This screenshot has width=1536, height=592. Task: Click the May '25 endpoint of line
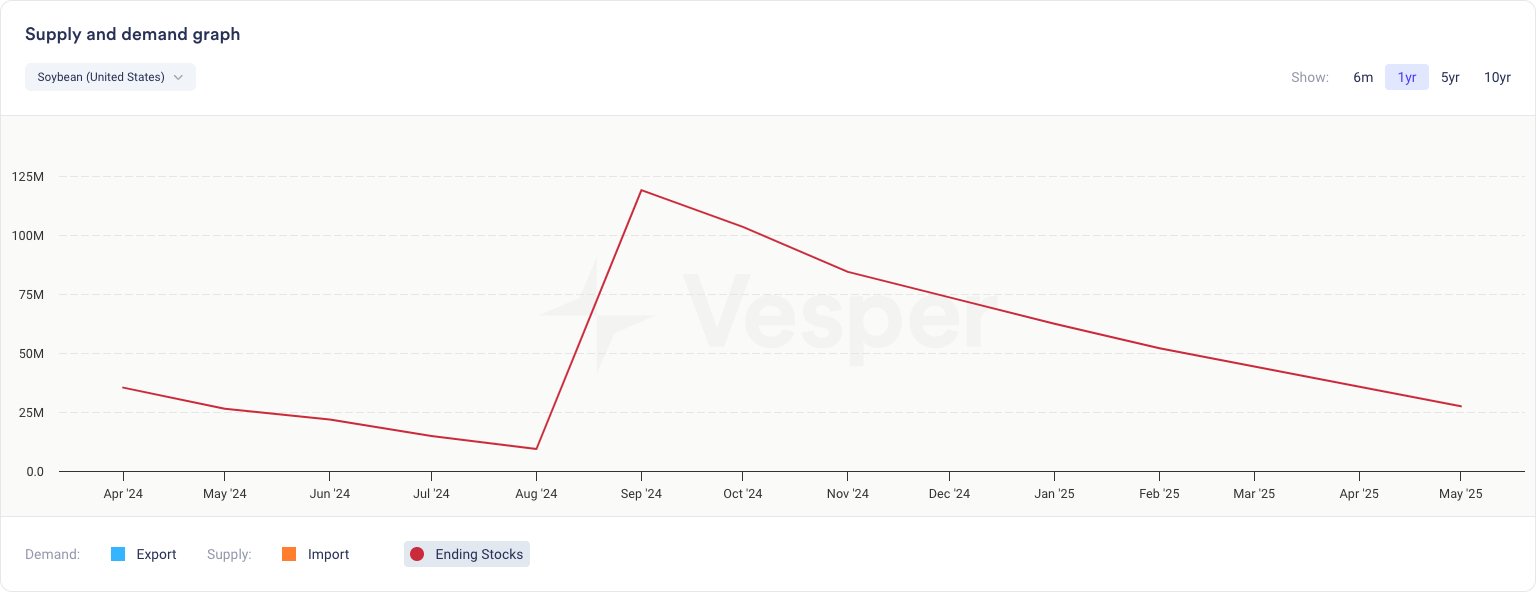pyautogui.click(x=1461, y=406)
